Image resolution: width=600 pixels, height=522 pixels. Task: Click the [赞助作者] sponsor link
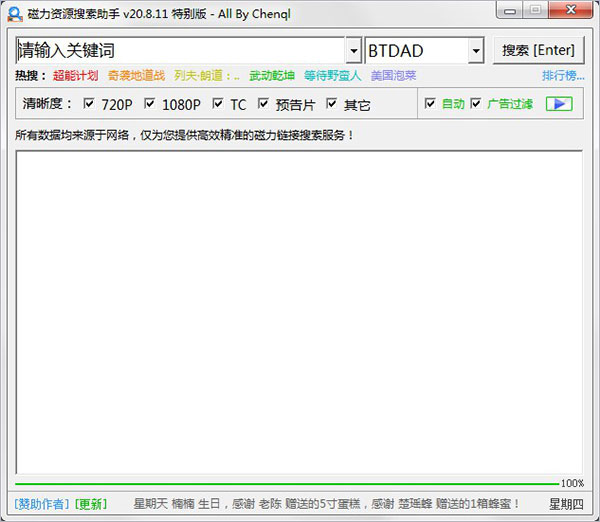pos(42,504)
